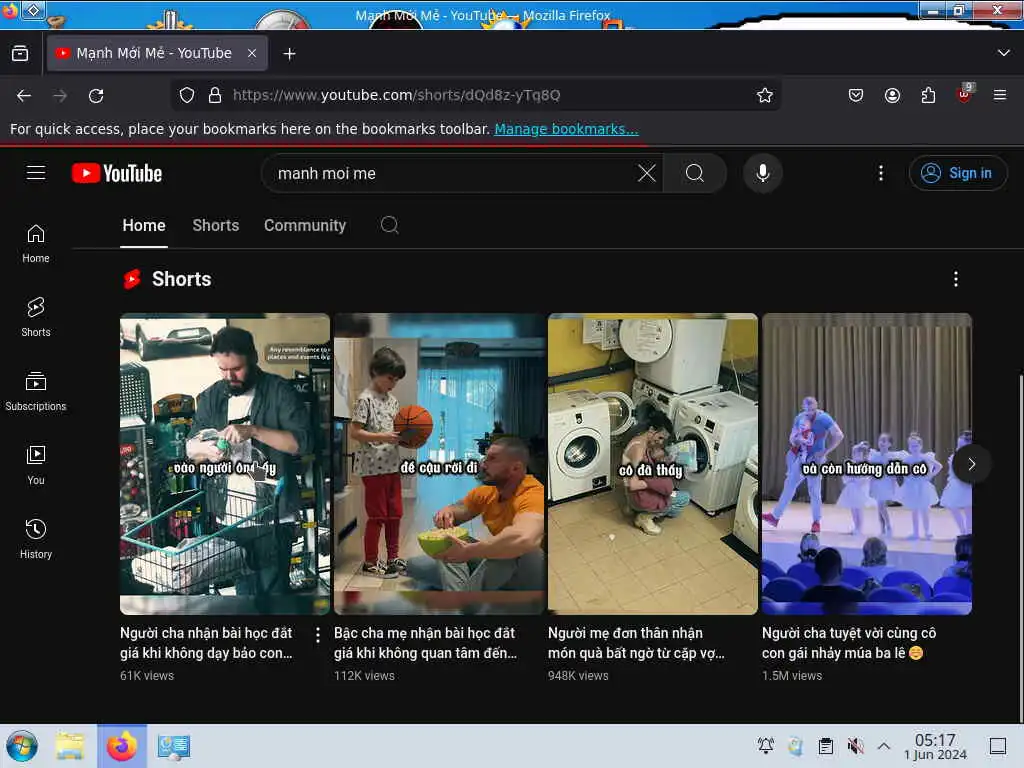
Task: Click the Firefox address bar URL
Action: pyautogui.click(x=396, y=95)
